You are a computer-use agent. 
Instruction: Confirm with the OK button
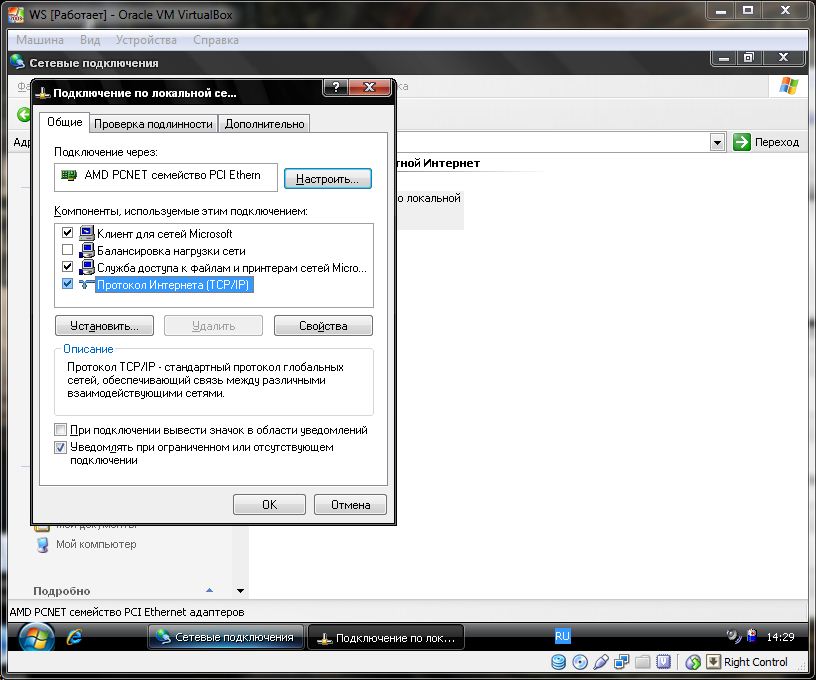270,505
